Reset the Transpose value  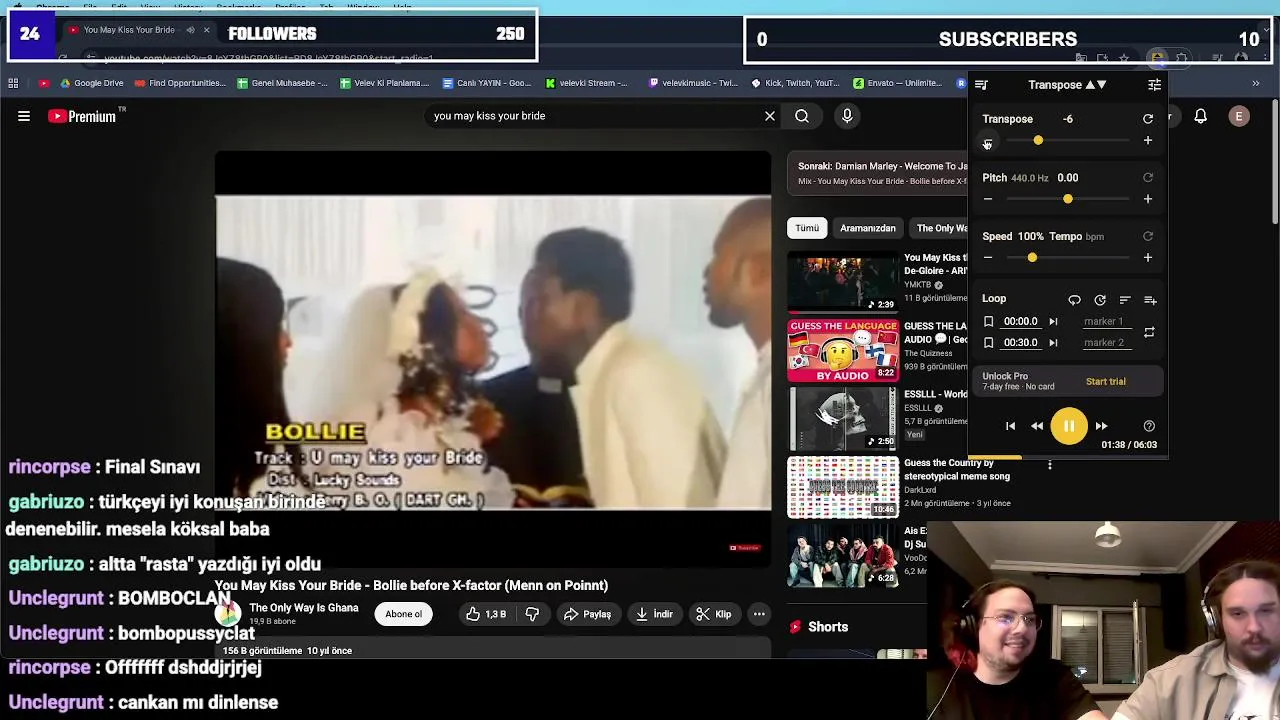(1148, 119)
